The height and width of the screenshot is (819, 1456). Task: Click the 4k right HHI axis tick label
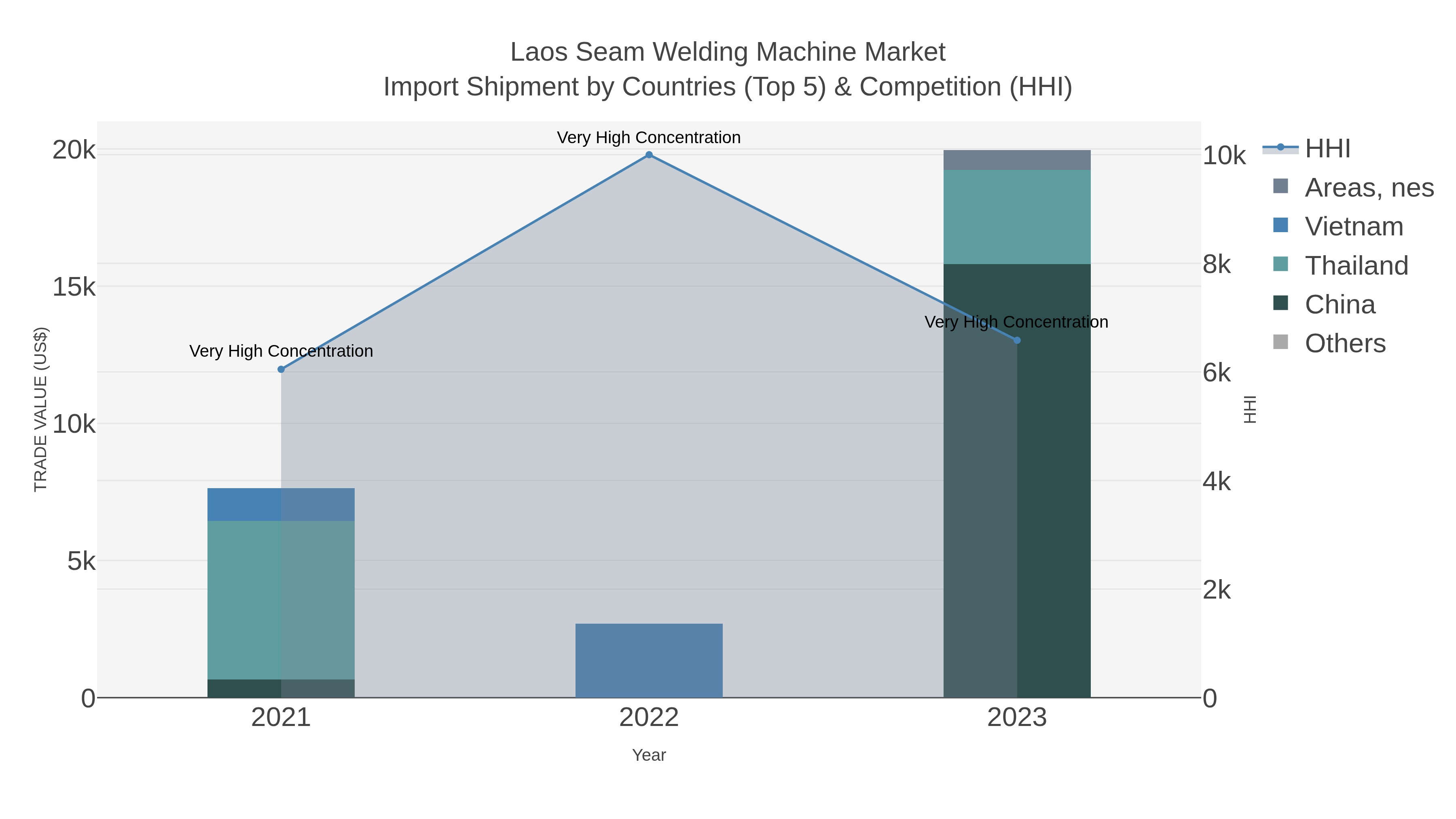1217,482
